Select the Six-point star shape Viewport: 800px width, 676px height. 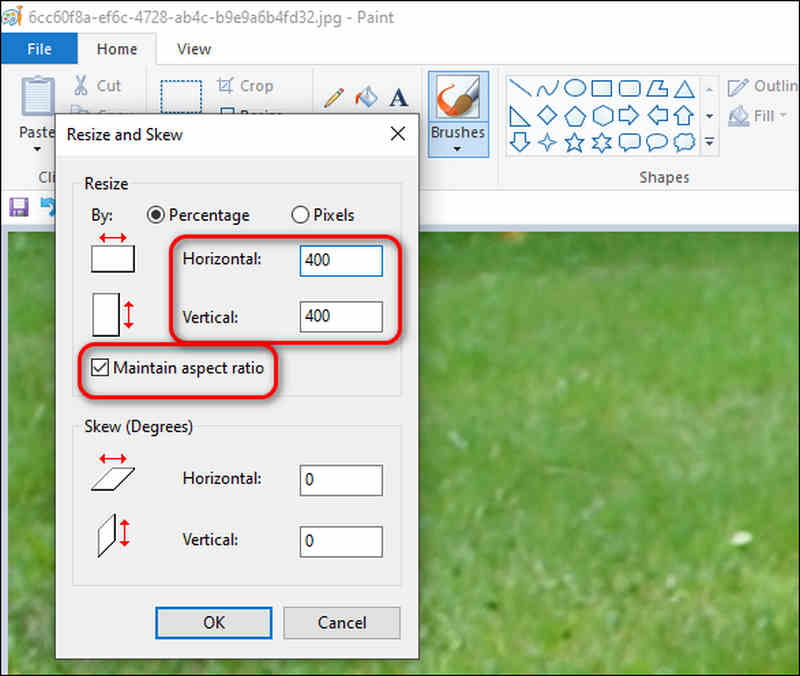point(602,142)
